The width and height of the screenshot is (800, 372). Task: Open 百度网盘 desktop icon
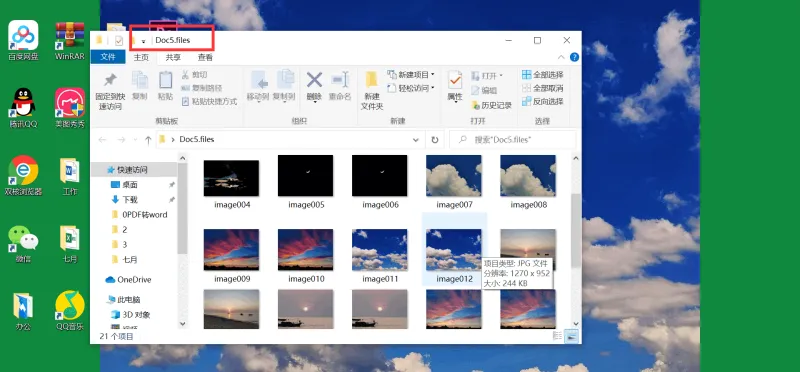click(x=23, y=40)
